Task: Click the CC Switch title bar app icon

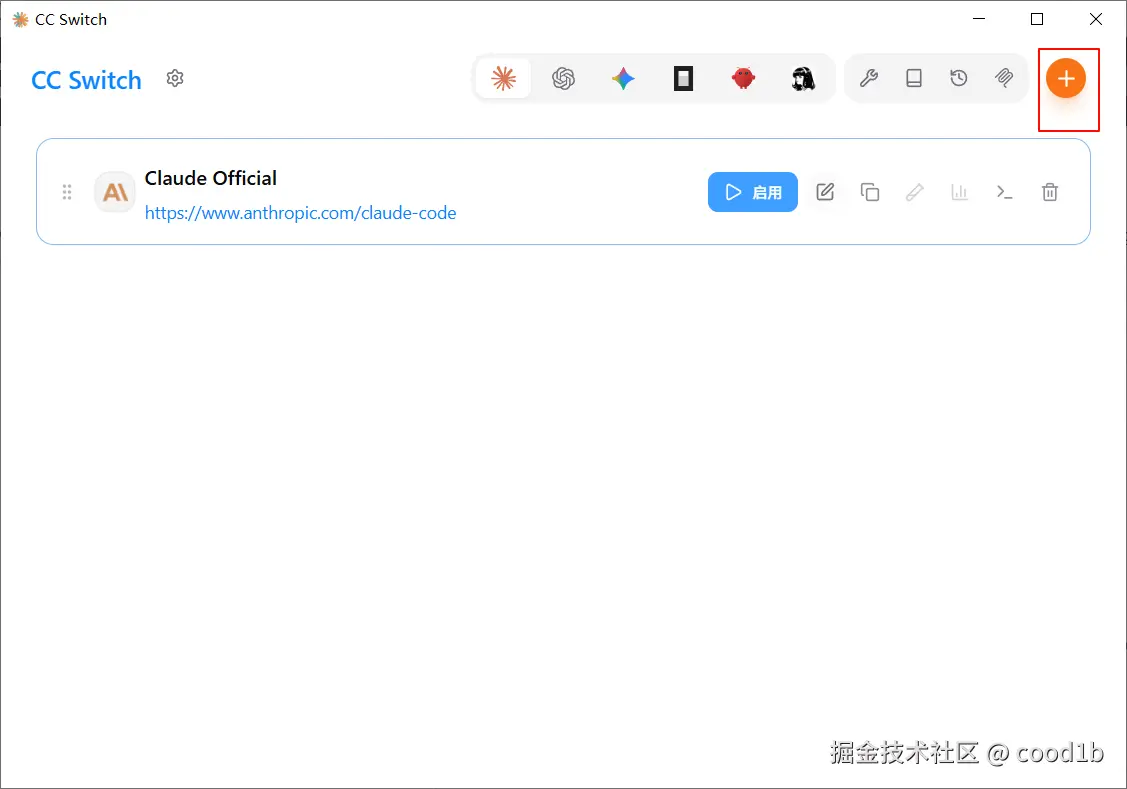Action: 21,19
